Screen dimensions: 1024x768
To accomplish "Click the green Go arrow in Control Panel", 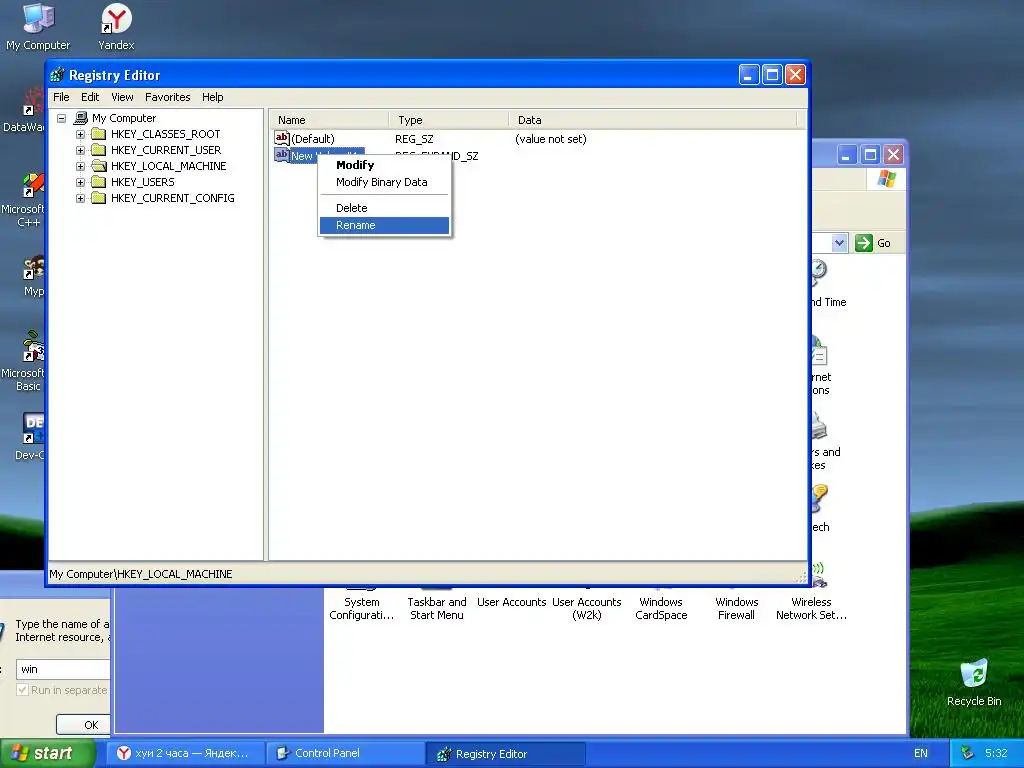I will (x=863, y=243).
